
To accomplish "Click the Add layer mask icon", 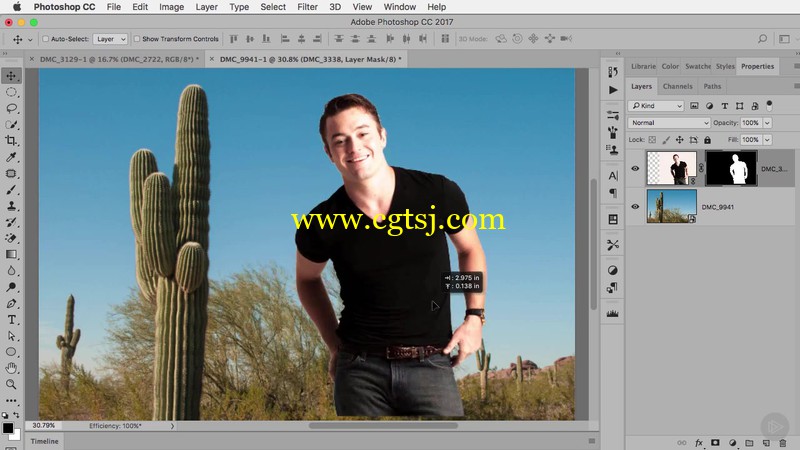I will click(x=715, y=443).
